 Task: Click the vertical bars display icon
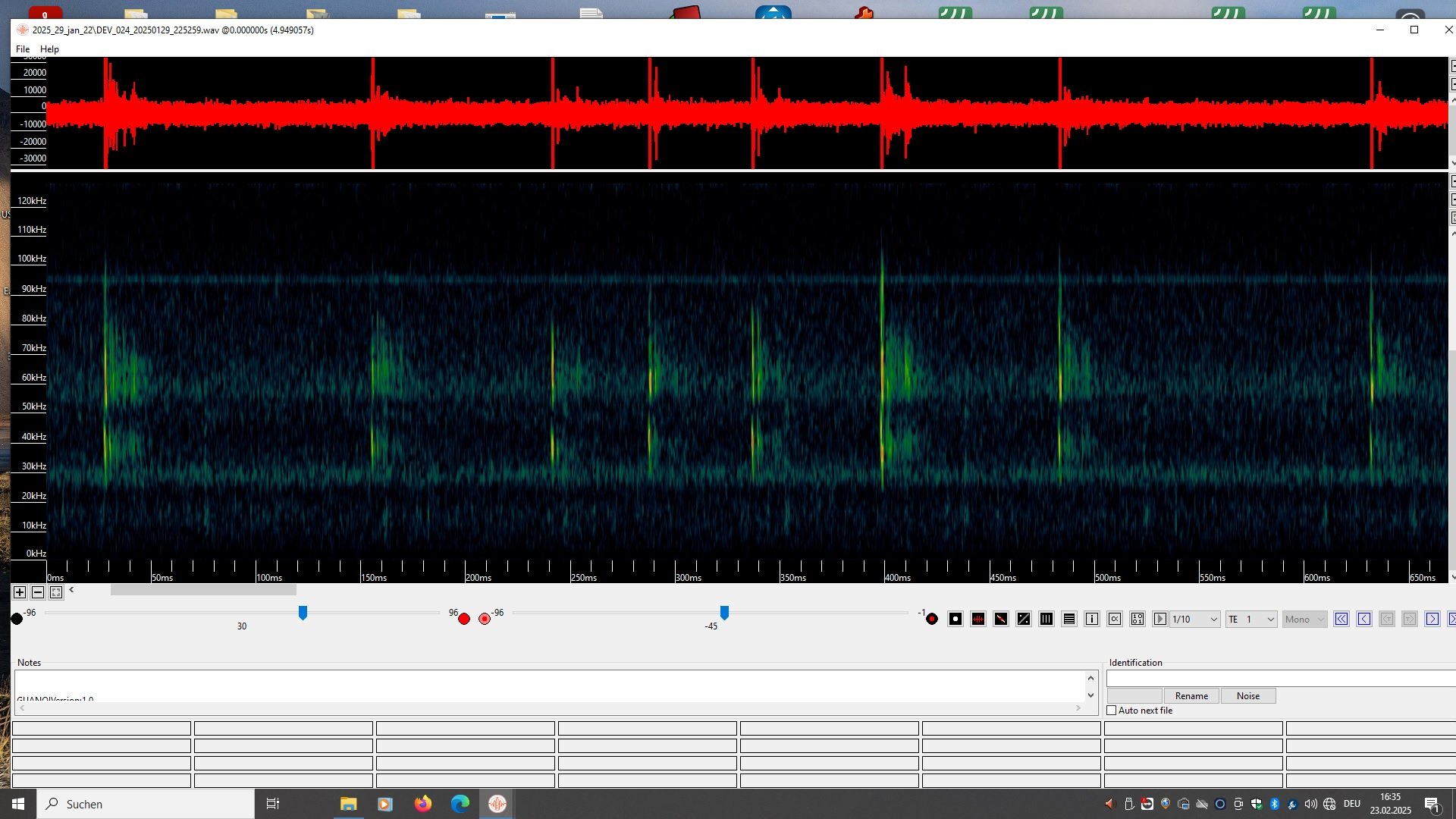tap(1046, 619)
